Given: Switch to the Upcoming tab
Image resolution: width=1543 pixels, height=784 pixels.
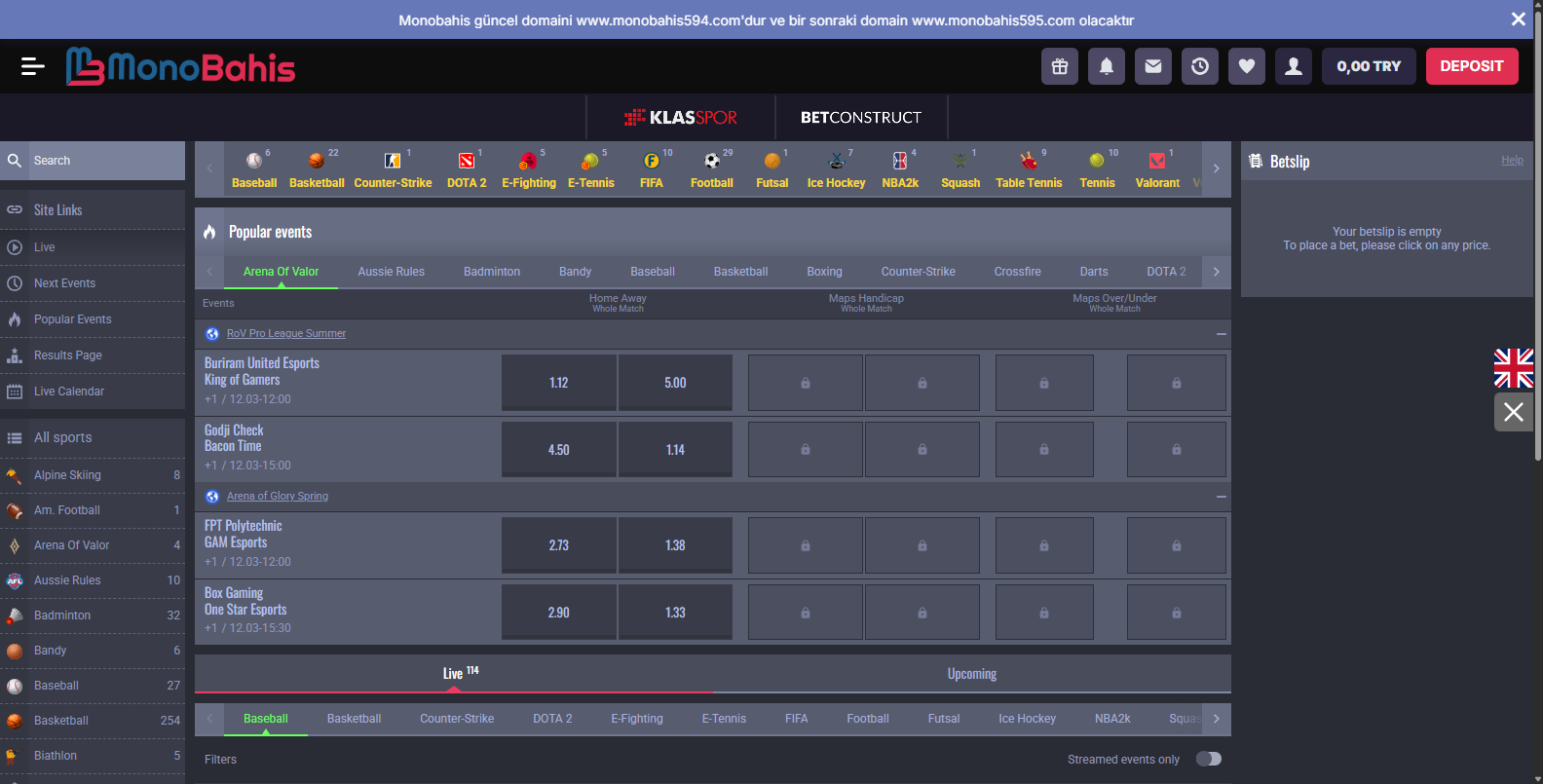Looking at the screenshot, I should click(971, 674).
